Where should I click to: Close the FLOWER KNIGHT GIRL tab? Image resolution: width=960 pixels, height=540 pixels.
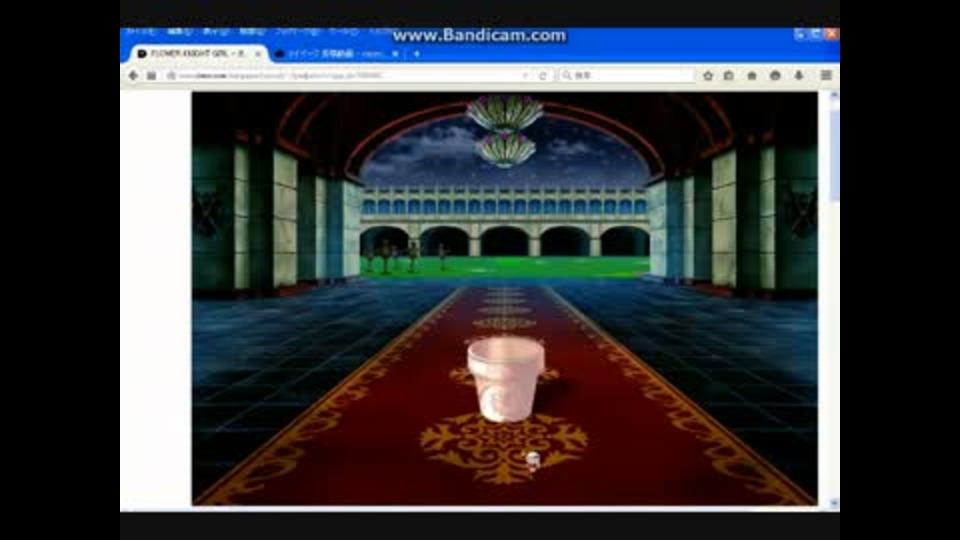pos(258,54)
